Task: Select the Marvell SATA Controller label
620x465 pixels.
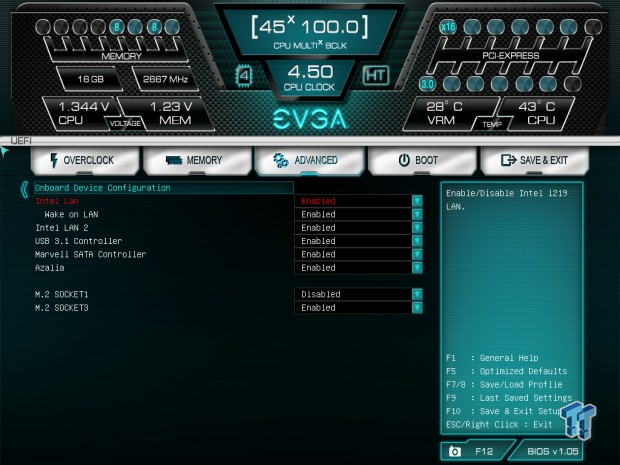Action: click(91, 254)
